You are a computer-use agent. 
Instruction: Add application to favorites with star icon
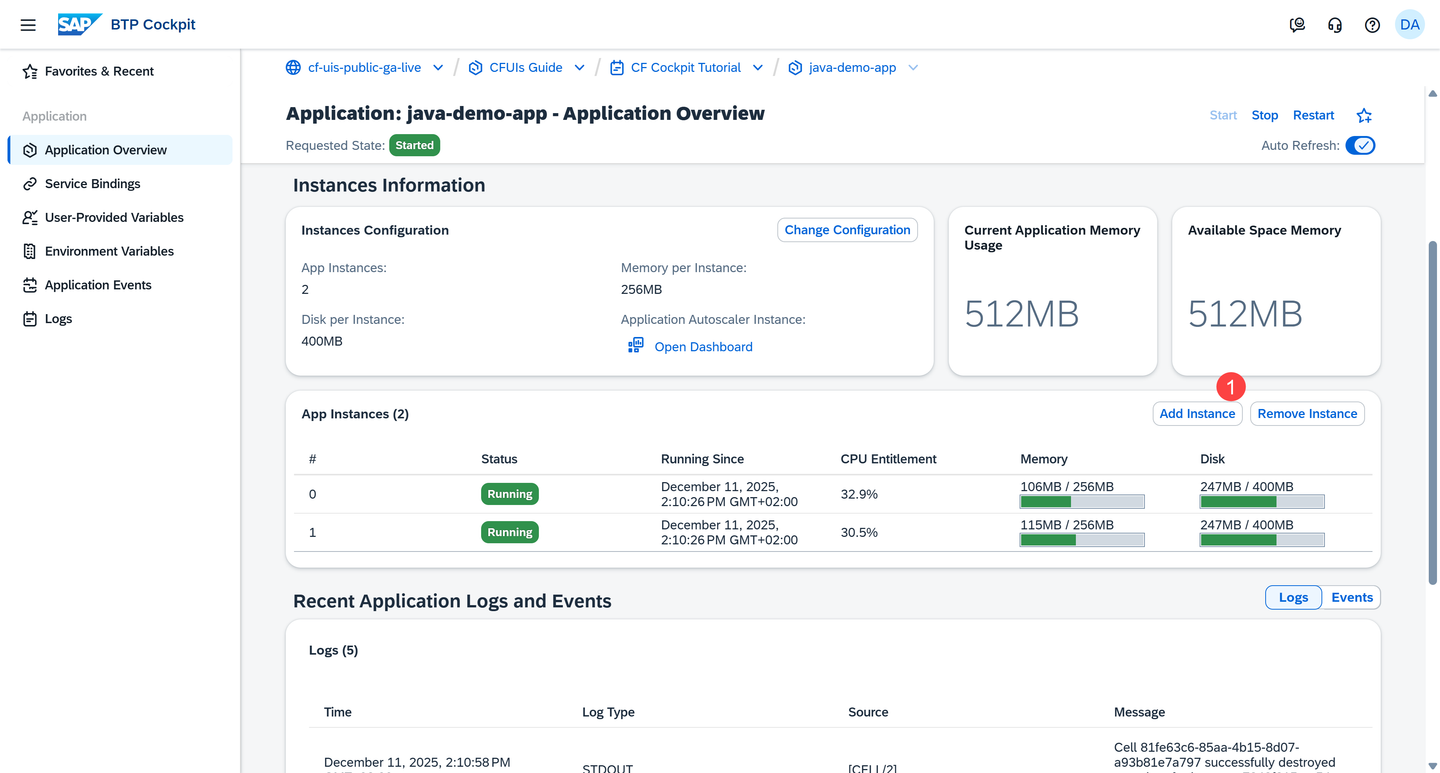(1364, 115)
